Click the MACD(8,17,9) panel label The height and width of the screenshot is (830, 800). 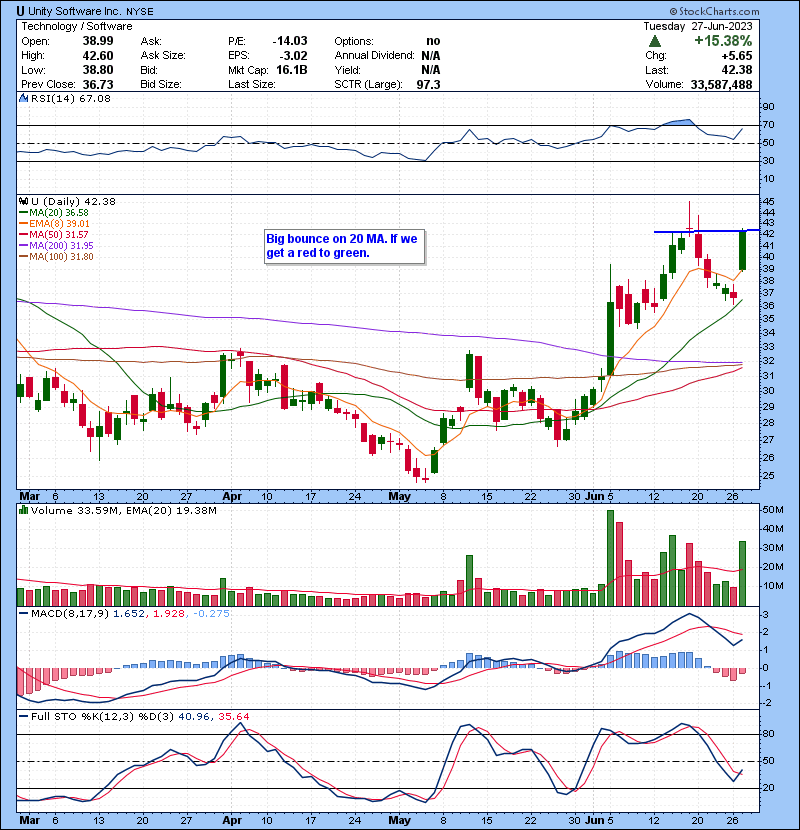point(70,614)
